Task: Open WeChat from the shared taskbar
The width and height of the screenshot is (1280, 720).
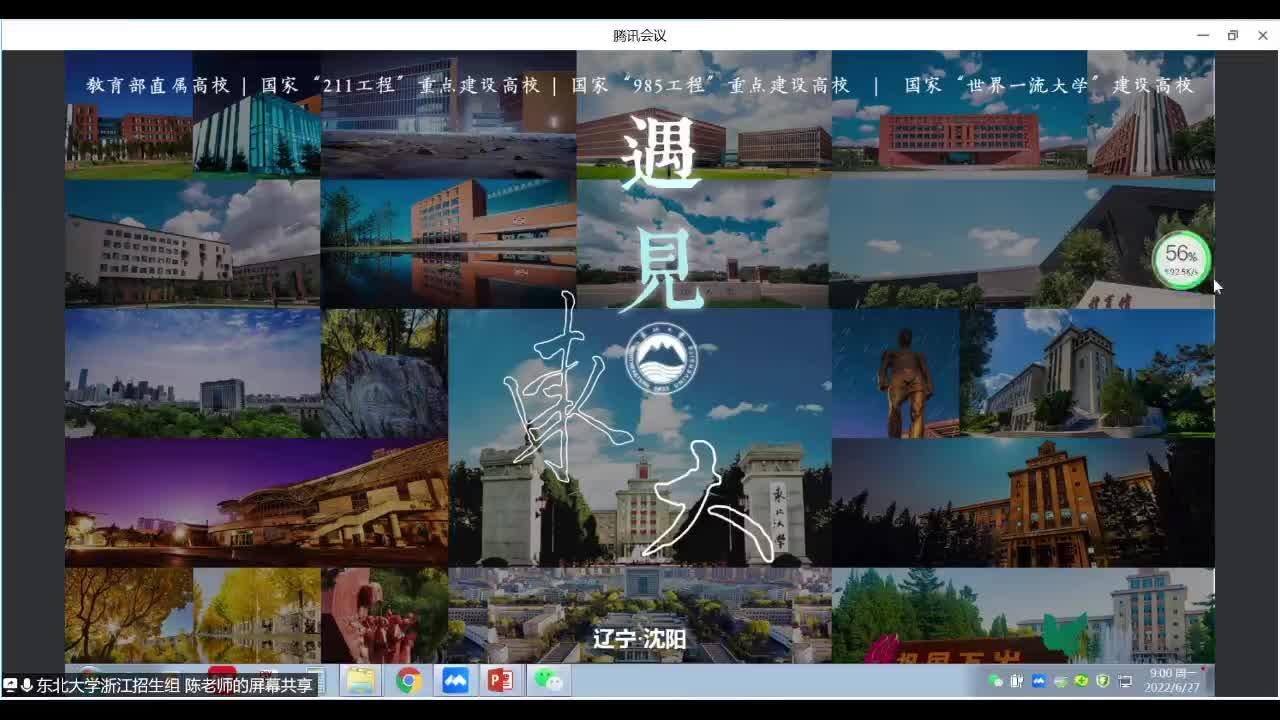Action: click(x=547, y=681)
